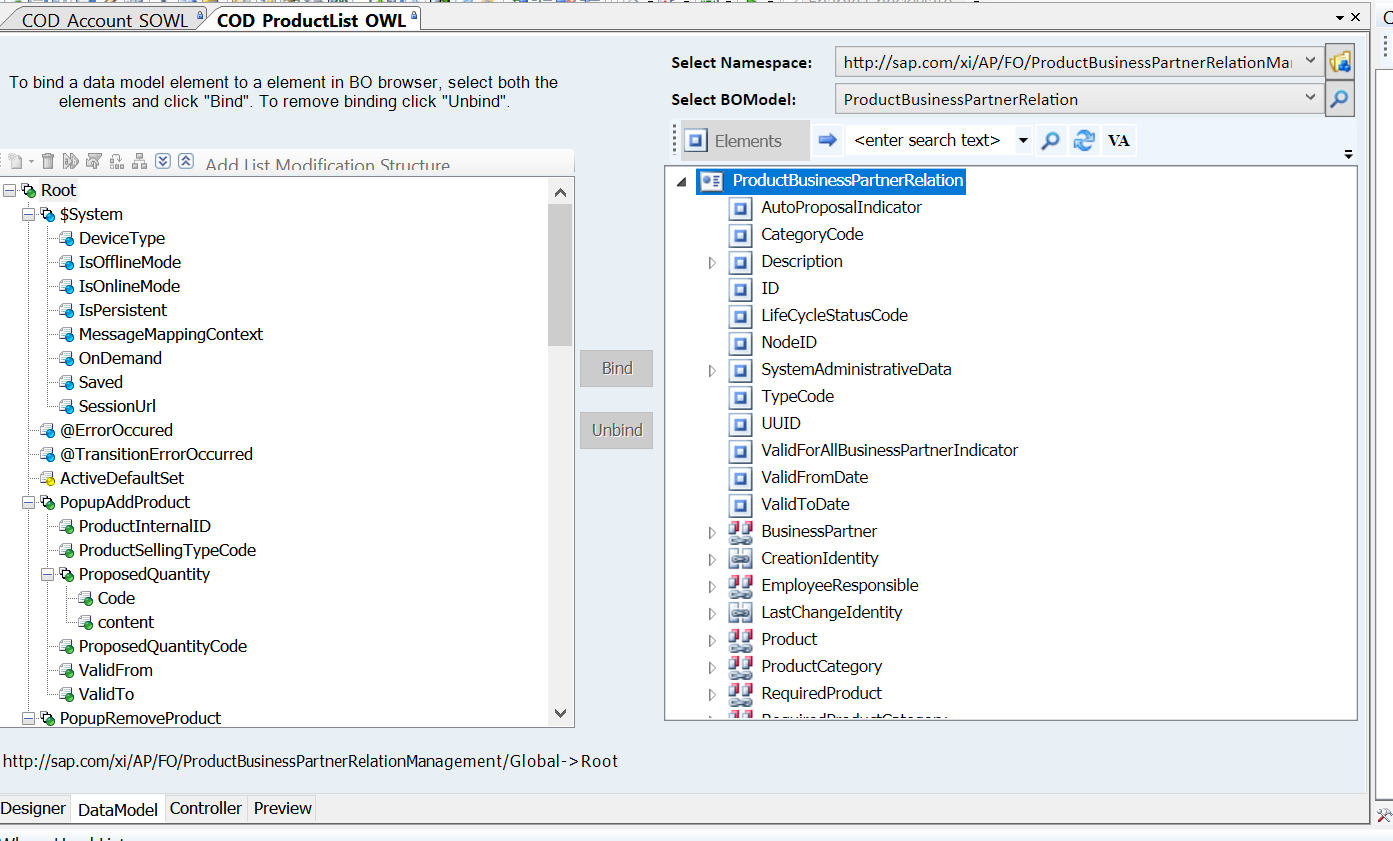This screenshot has width=1393, height=841.
Task: Open the Select BOModel dropdown
Action: coord(1311,99)
